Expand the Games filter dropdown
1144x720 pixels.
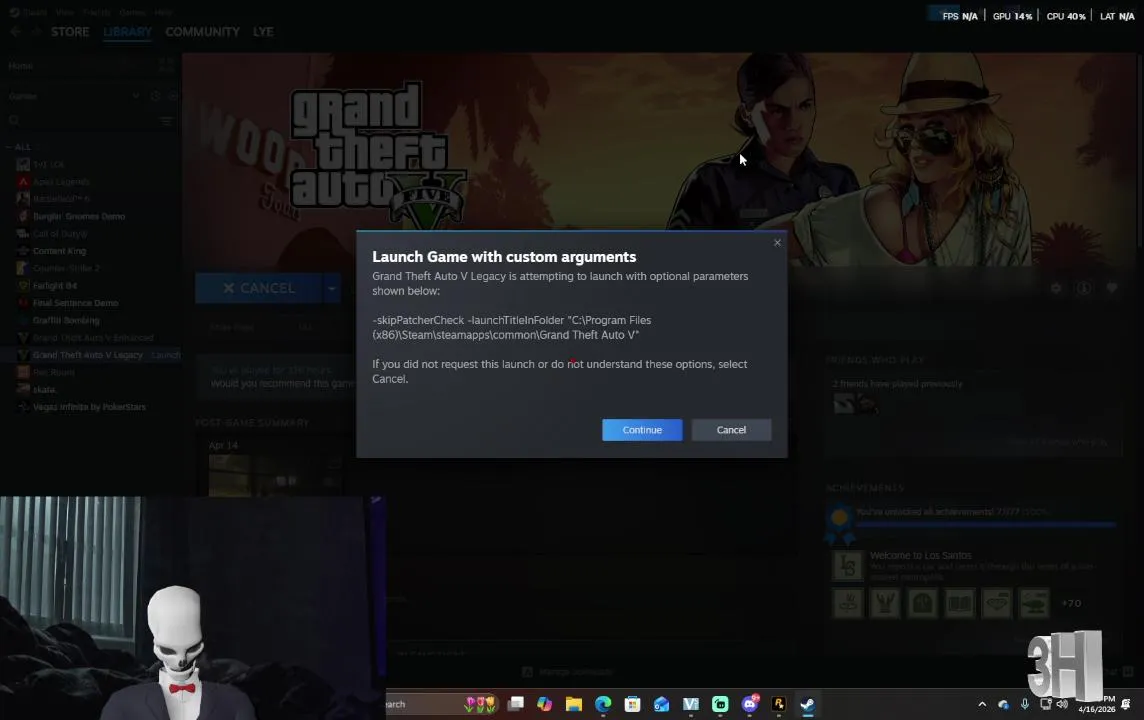tap(136, 96)
